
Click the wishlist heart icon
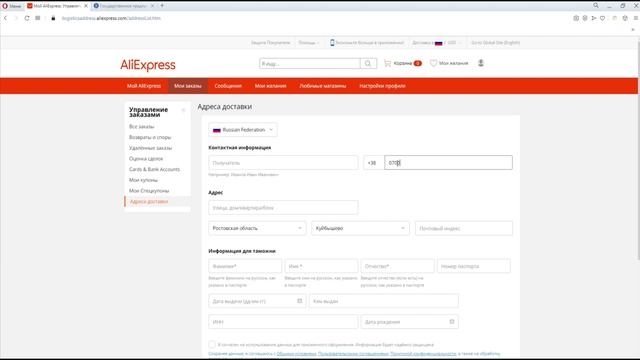click(433, 63)
